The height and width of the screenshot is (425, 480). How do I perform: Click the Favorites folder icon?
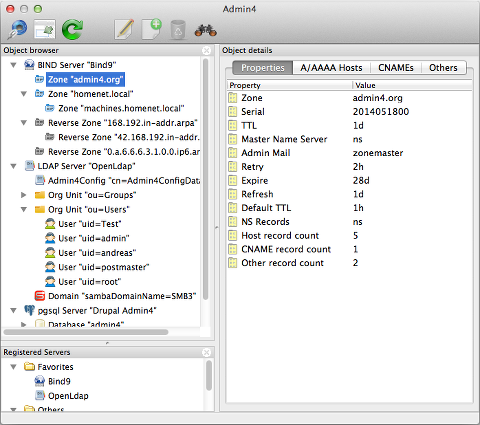coord(29,367)
